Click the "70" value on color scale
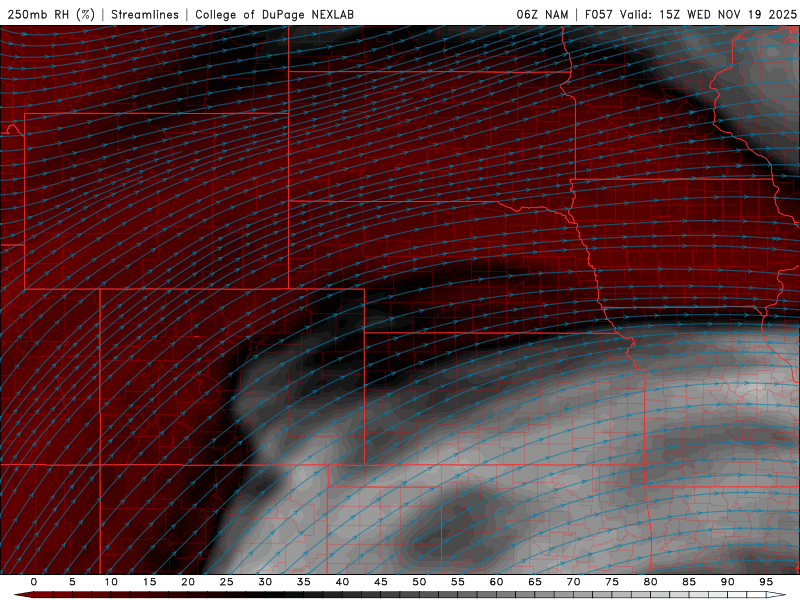 click(573, 582)
